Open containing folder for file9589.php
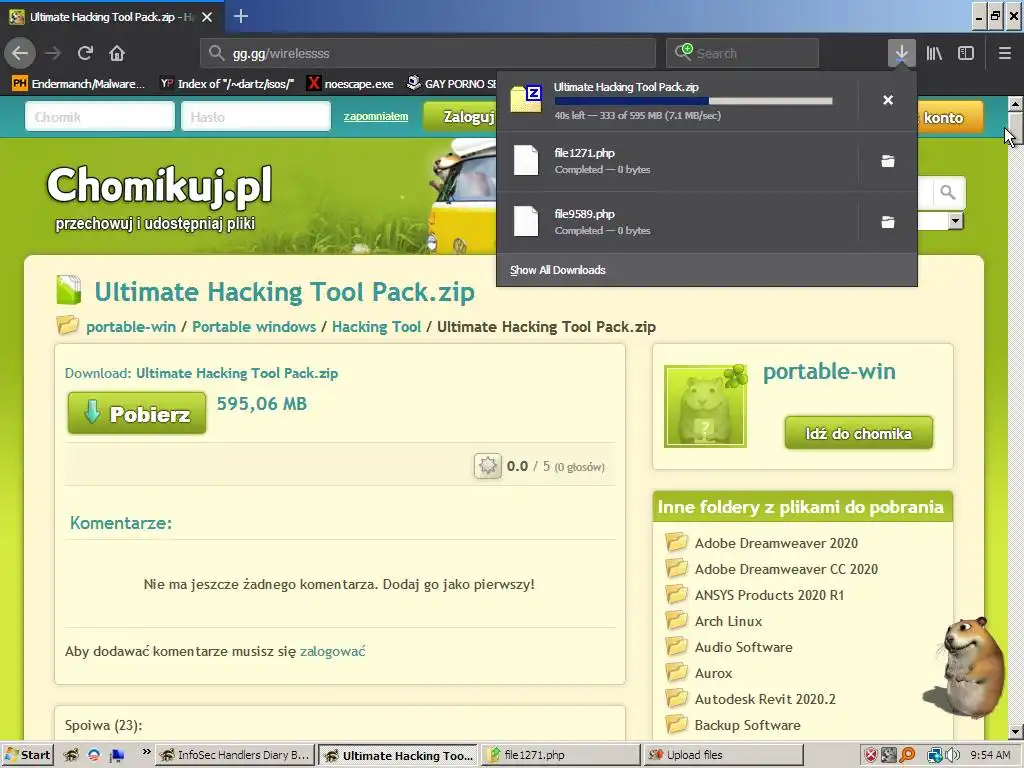This screenshot has width=1024, height=768. point(888,222)
